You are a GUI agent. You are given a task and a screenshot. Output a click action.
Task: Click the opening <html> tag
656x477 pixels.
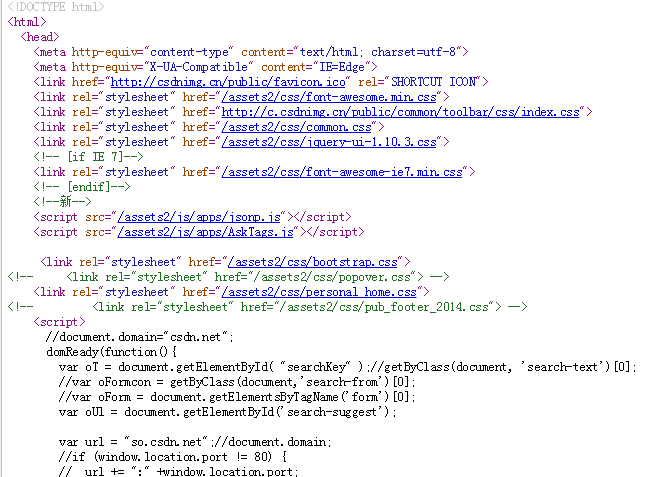(x=27, y=22)
